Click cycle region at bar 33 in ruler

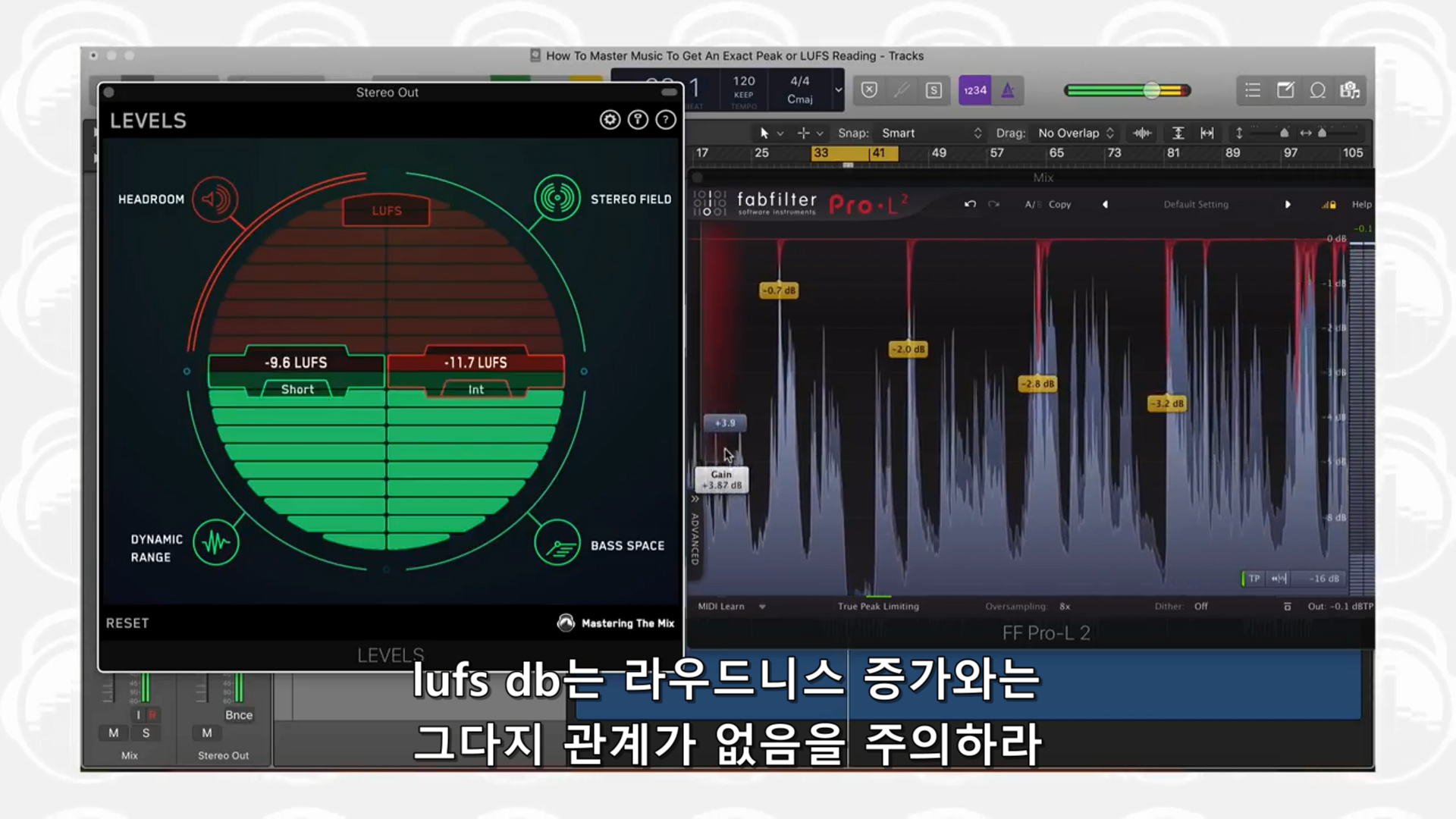coord(855,153)
